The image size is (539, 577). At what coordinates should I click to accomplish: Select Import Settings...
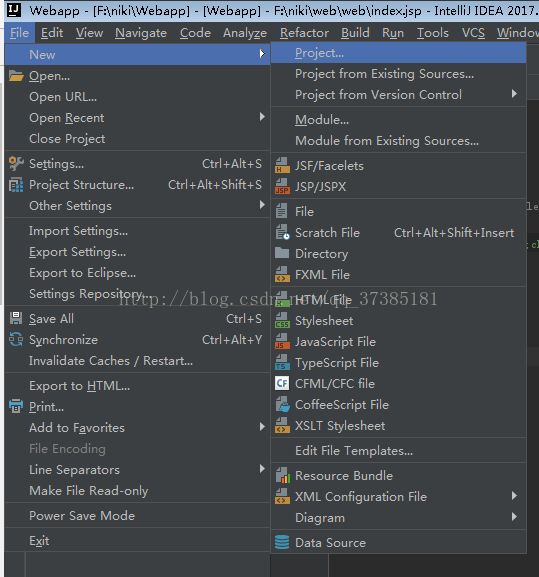click(x=137, y=231)
